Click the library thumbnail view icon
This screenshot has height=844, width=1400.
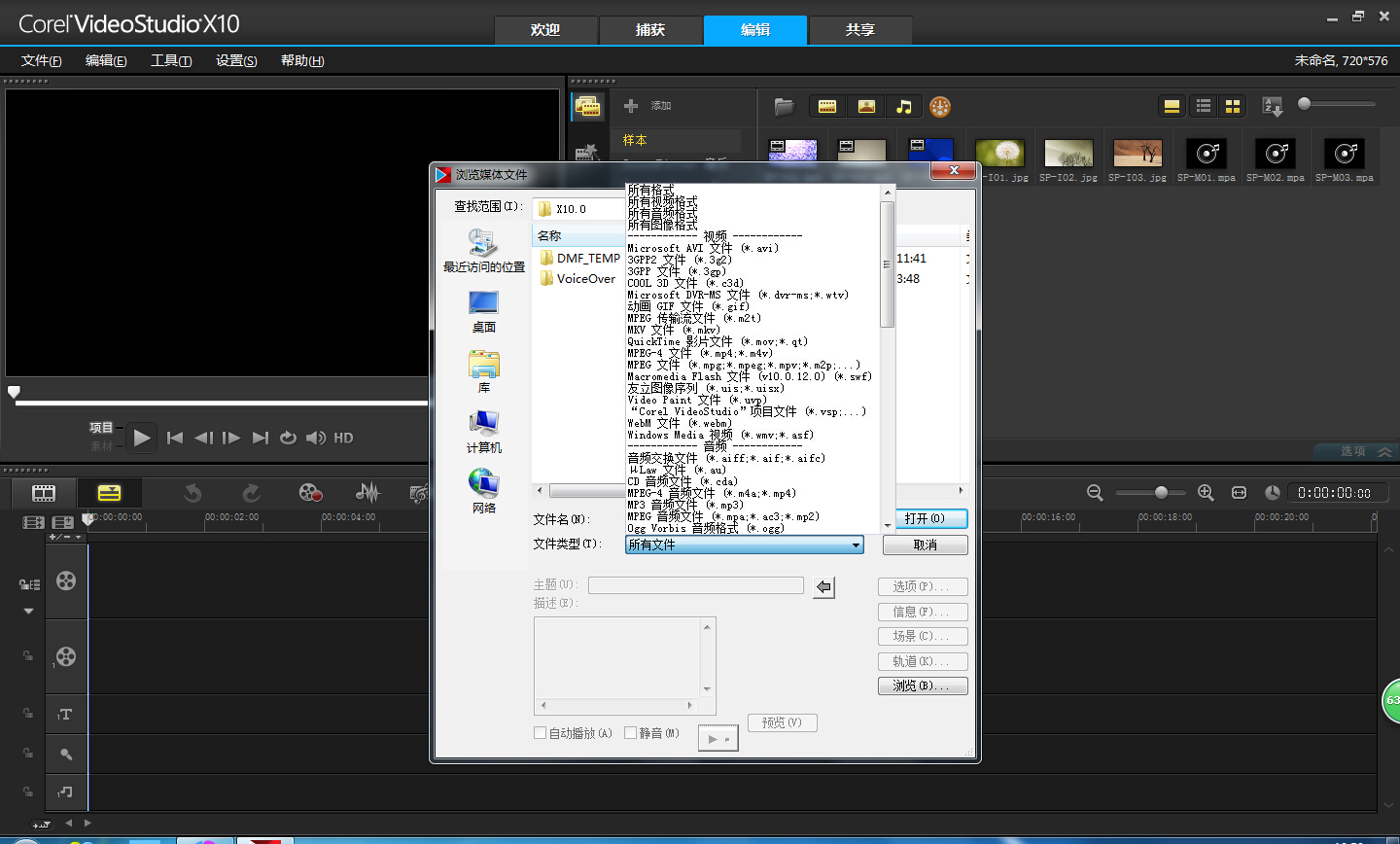coord(1233,106)
